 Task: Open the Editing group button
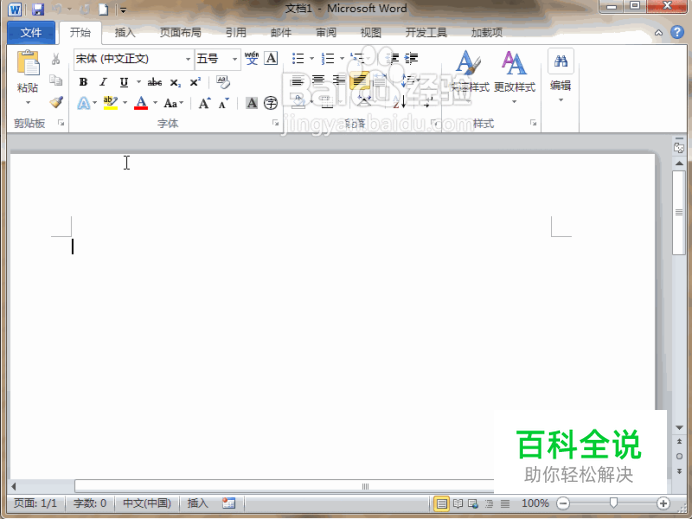[x=560, y=76]
